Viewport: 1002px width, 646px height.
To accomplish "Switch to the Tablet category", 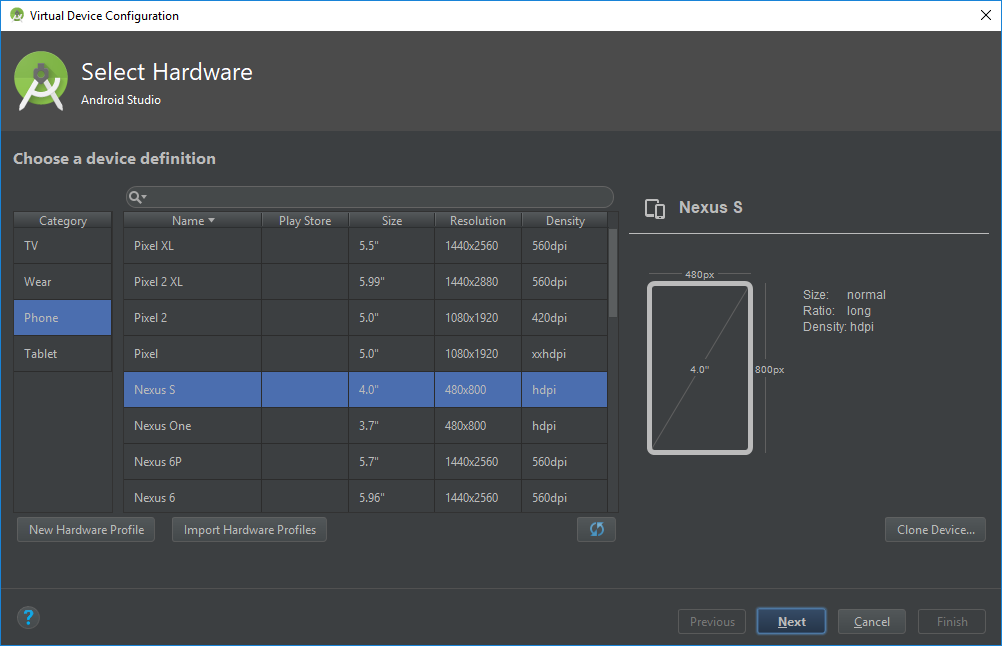I will [62, 354].
